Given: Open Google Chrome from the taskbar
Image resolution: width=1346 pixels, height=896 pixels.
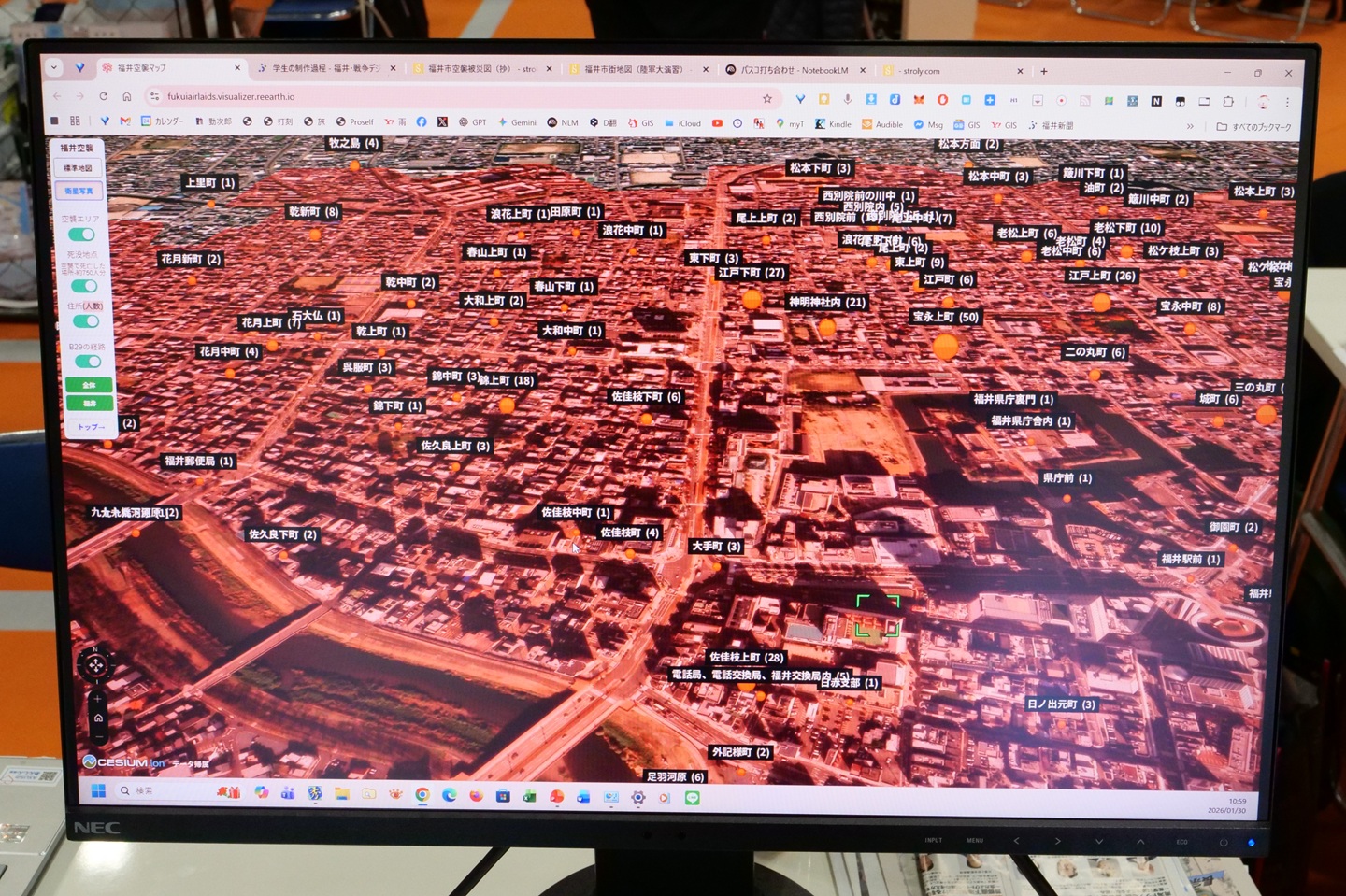Looking at the screenshot, I should 422,795.
